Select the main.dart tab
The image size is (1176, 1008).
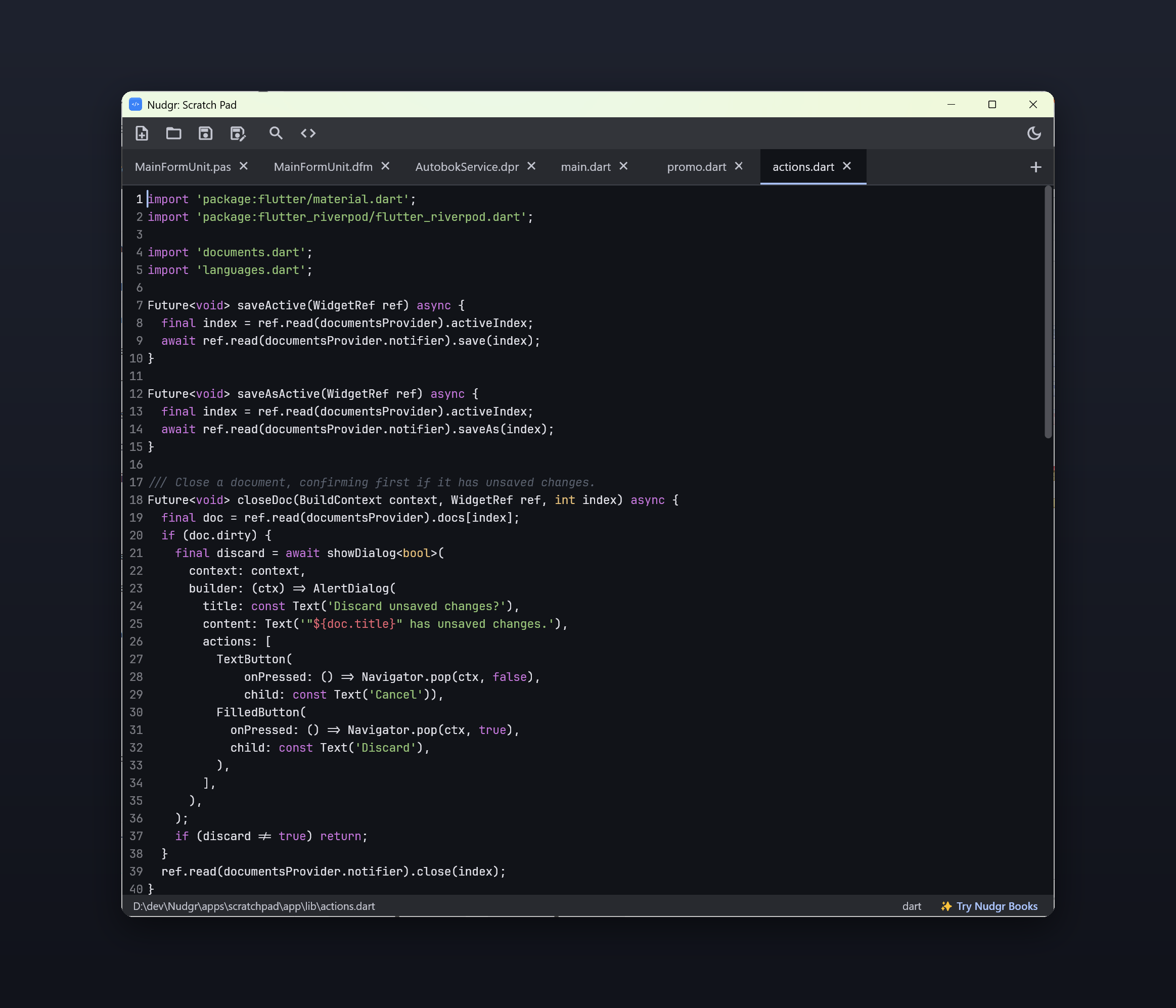(x=586, y=167)
